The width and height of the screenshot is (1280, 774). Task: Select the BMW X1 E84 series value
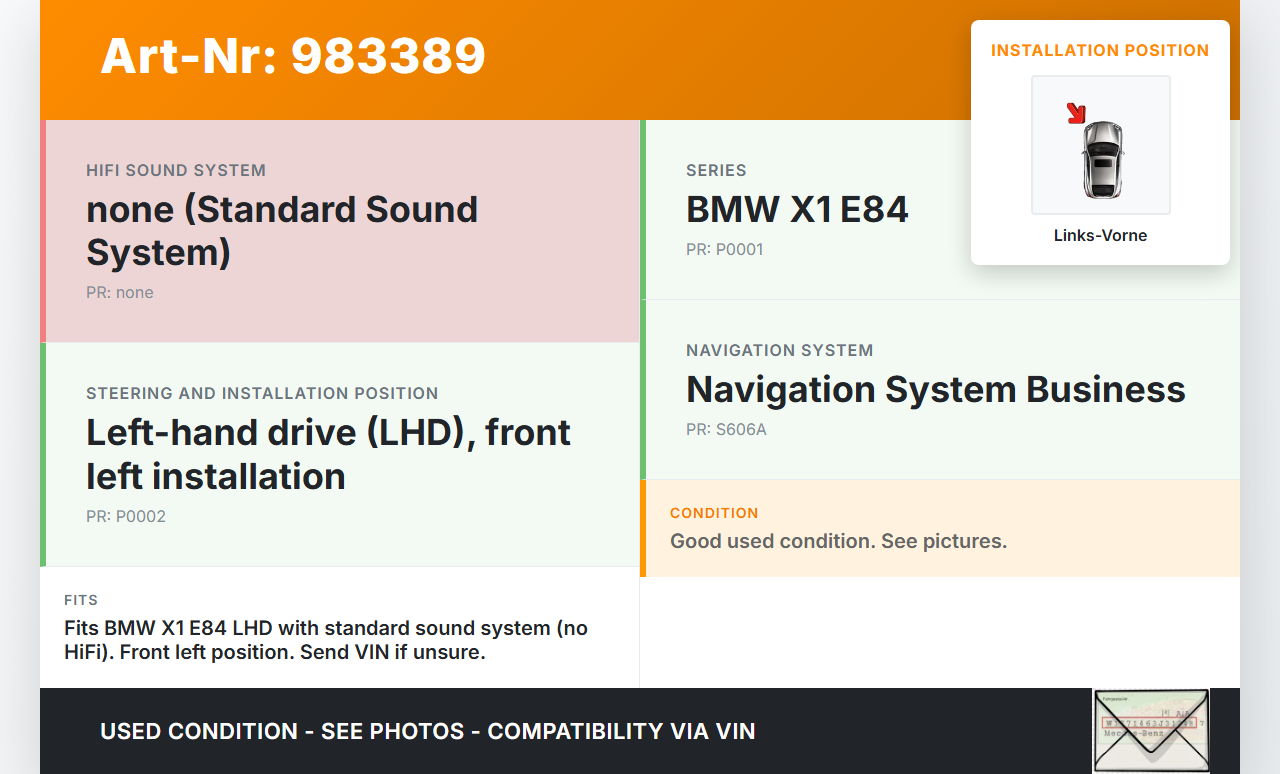pyautogui.click(x=797, y=210)
